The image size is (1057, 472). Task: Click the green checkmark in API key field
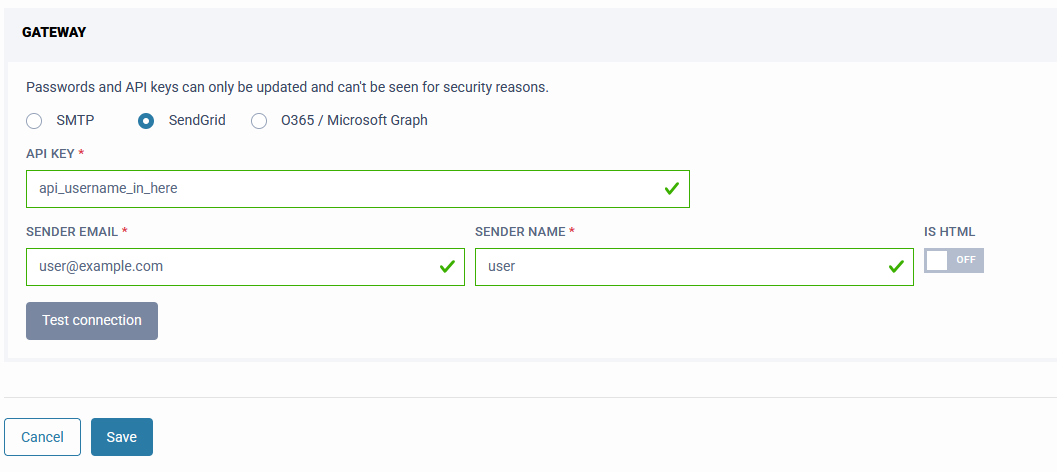click(672, 188)
